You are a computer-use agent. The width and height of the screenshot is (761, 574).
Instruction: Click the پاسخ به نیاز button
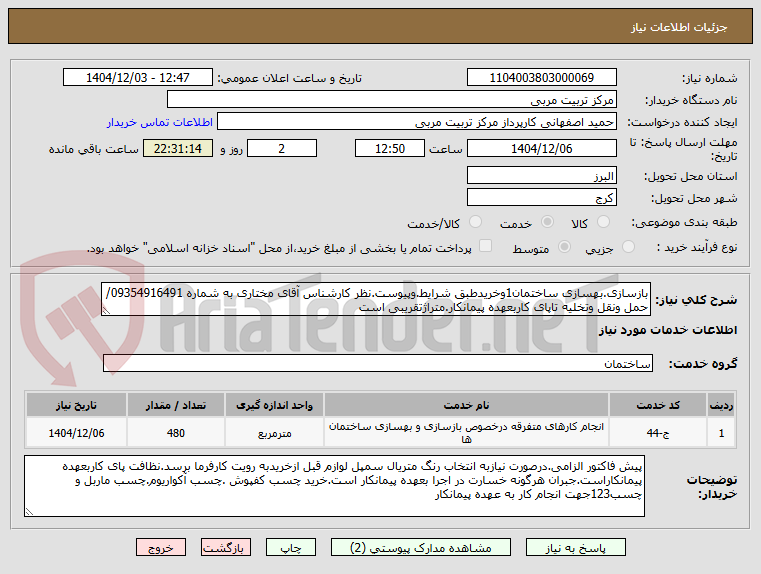pos(576,547)
